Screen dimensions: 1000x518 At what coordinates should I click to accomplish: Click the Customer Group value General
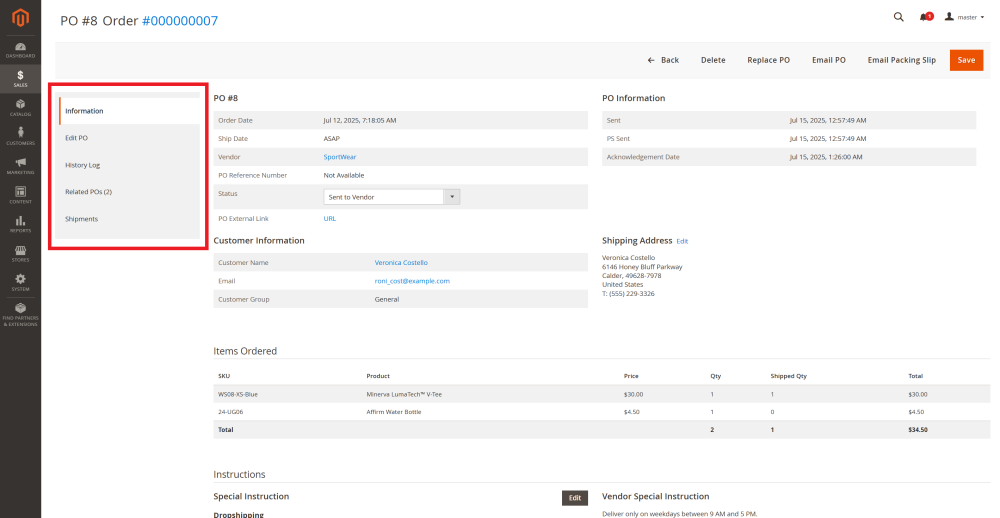[x=387, y=299]
